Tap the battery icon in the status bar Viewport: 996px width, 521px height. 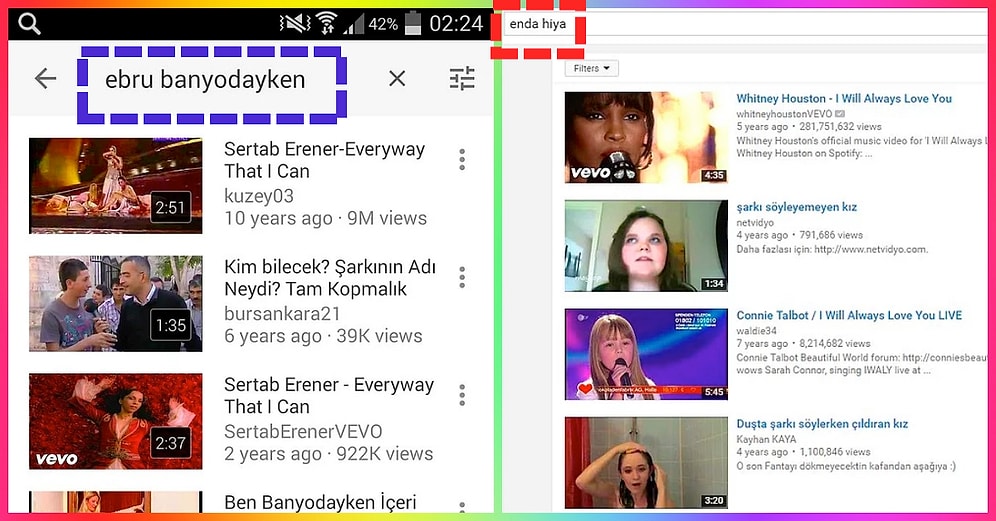(414, 24)
